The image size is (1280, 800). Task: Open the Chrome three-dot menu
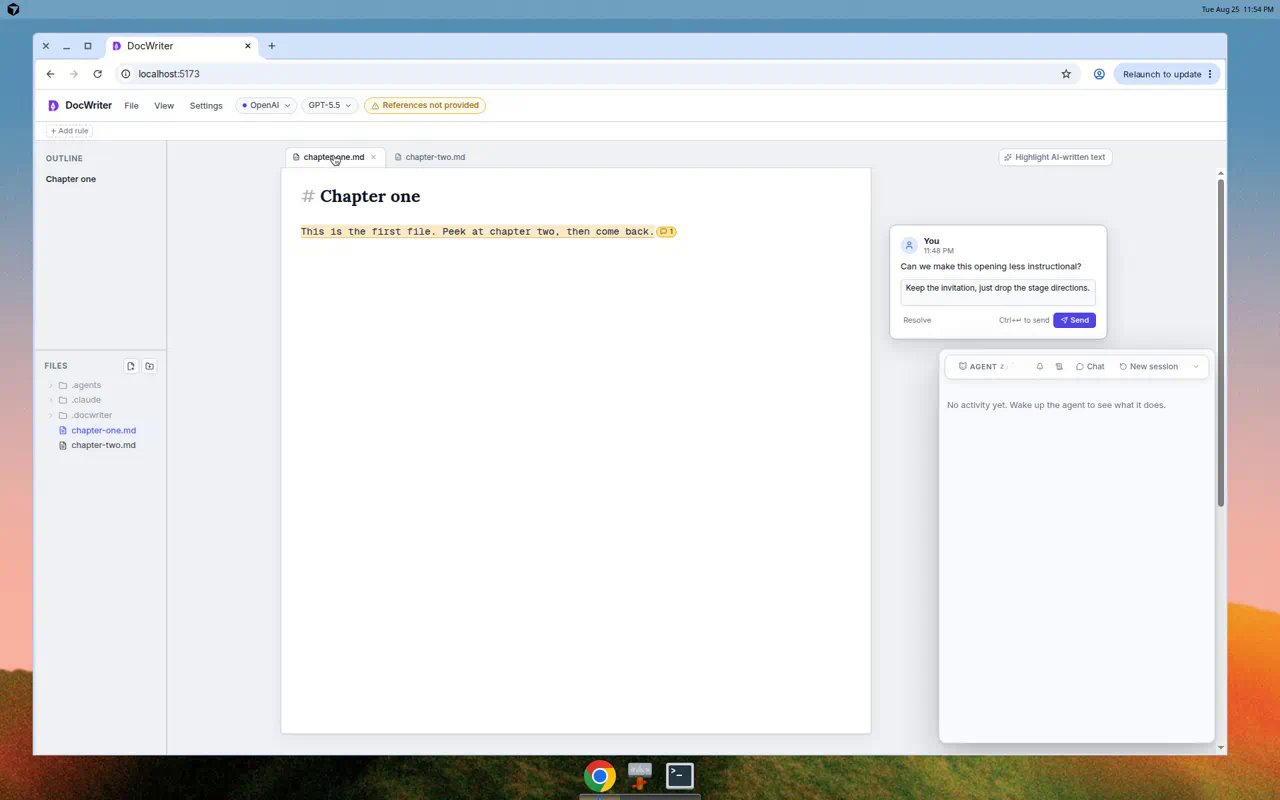(1210, 74)
